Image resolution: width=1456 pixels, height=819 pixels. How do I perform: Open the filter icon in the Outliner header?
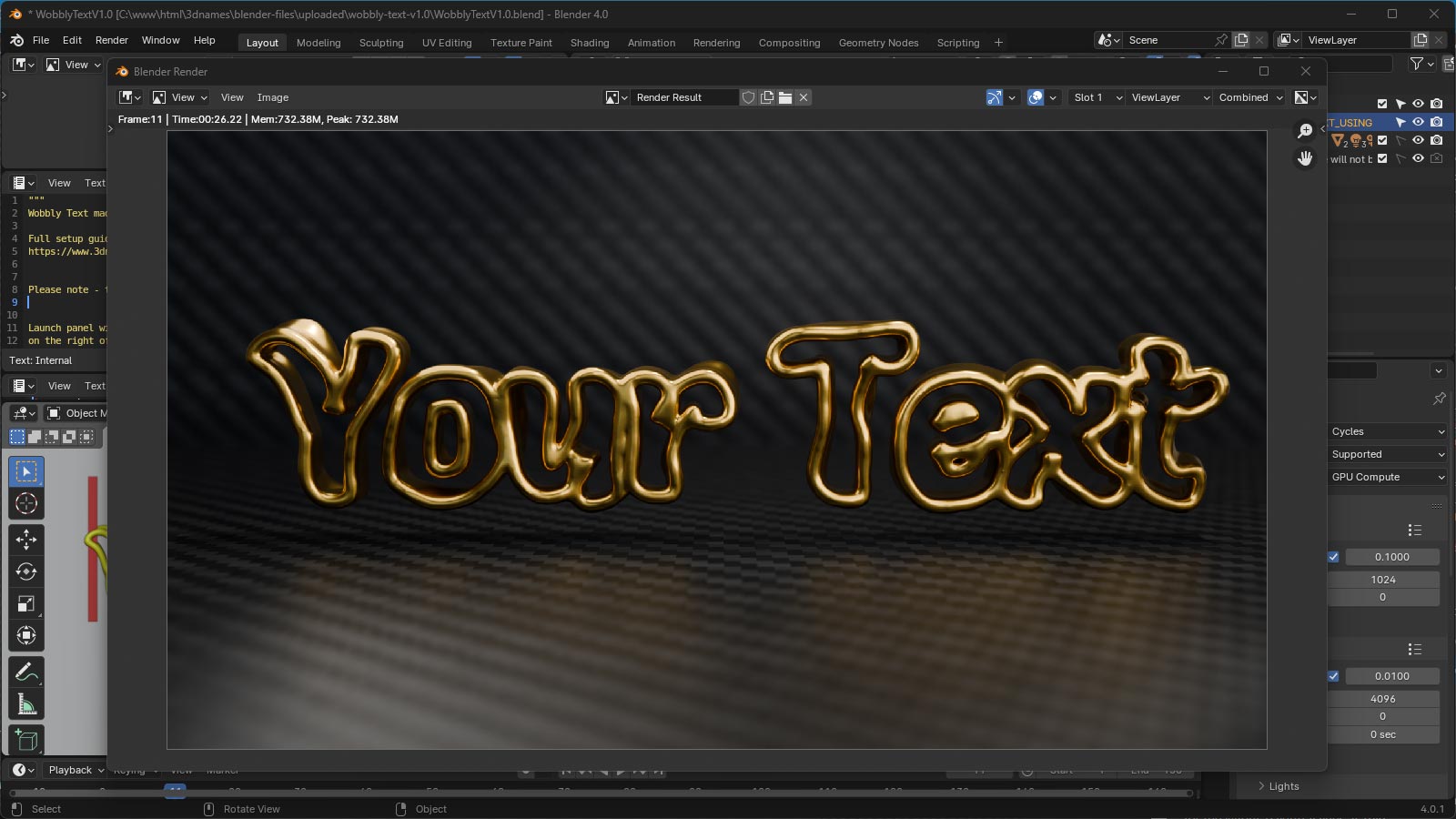click(x=1418, y=64)
